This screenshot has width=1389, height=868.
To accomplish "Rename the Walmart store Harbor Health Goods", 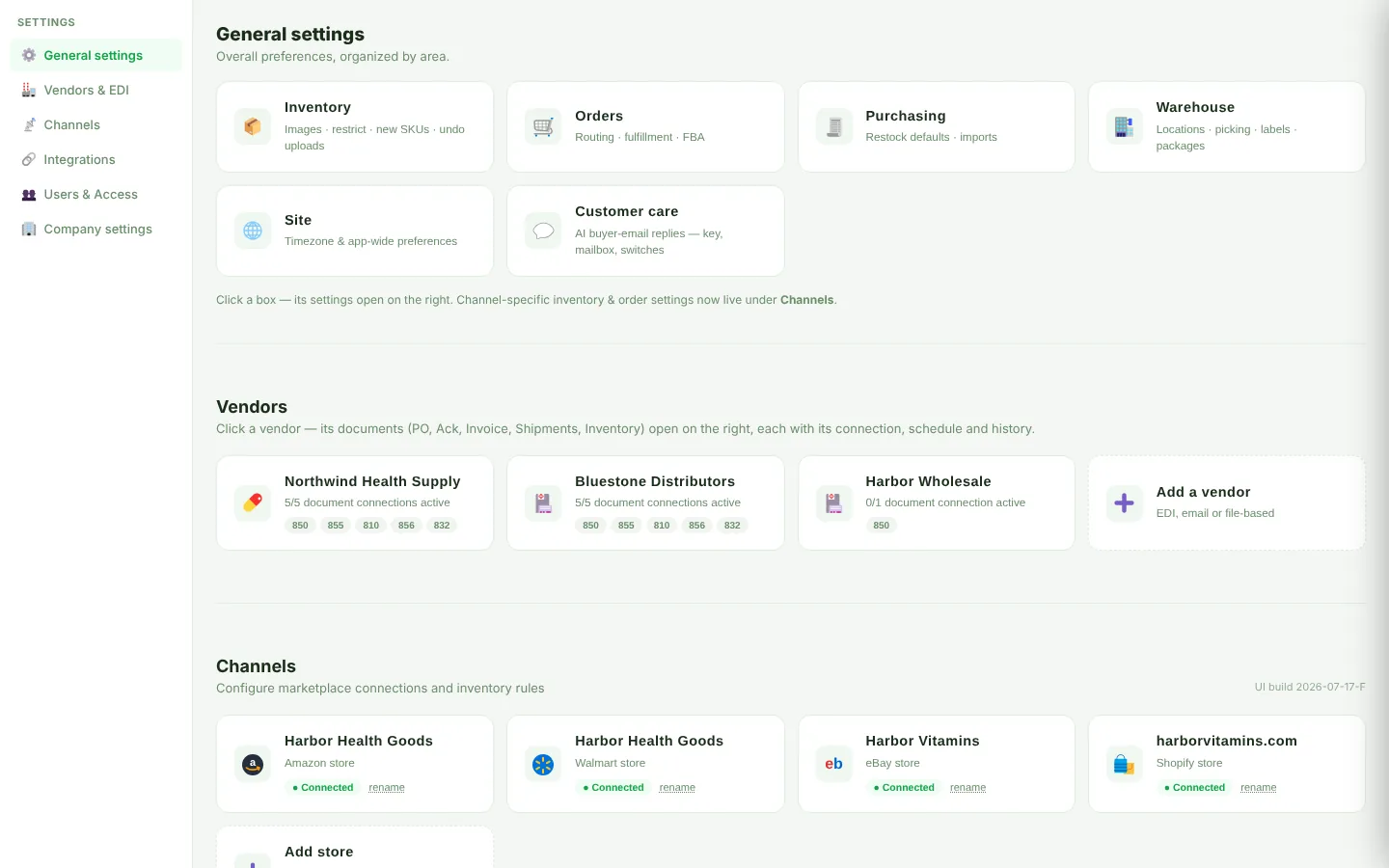I will [x=677, y=788].
